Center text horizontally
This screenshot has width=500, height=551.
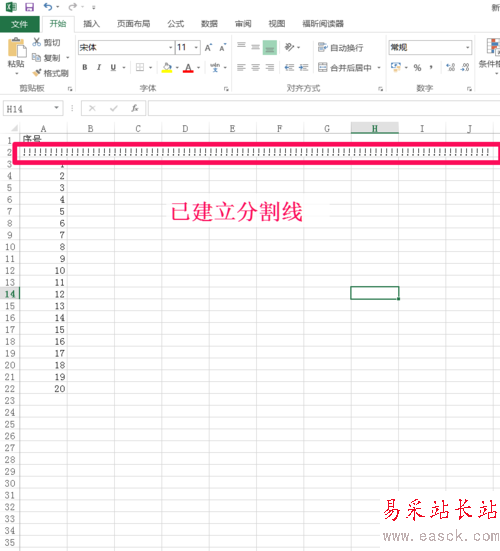(x=255, y=67)
